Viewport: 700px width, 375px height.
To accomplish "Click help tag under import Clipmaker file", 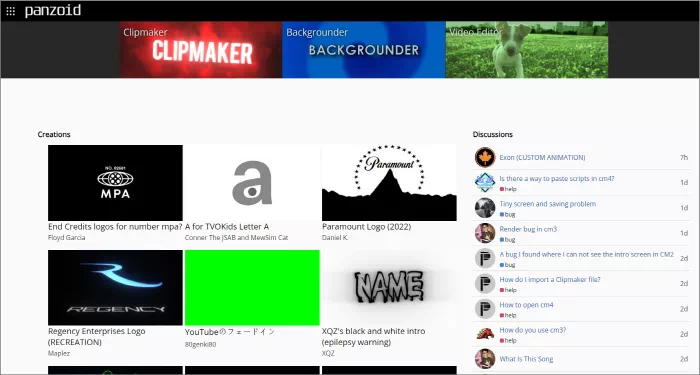I will coord(508,290).
